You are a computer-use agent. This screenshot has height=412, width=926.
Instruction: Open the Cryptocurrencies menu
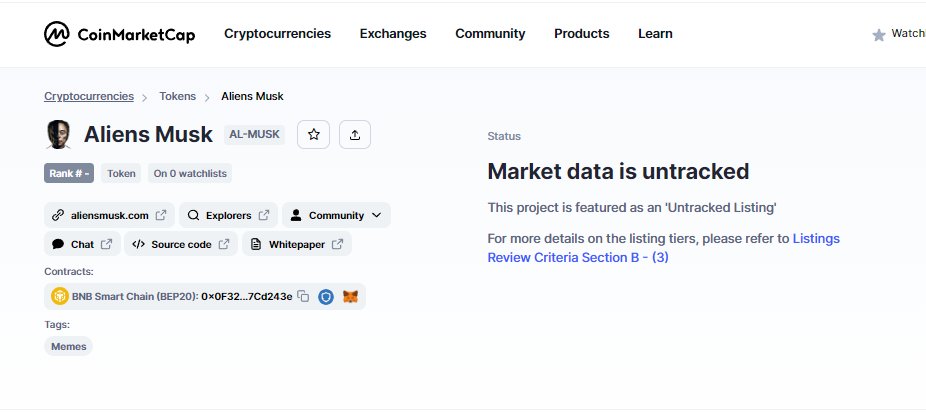pos(278,34)
